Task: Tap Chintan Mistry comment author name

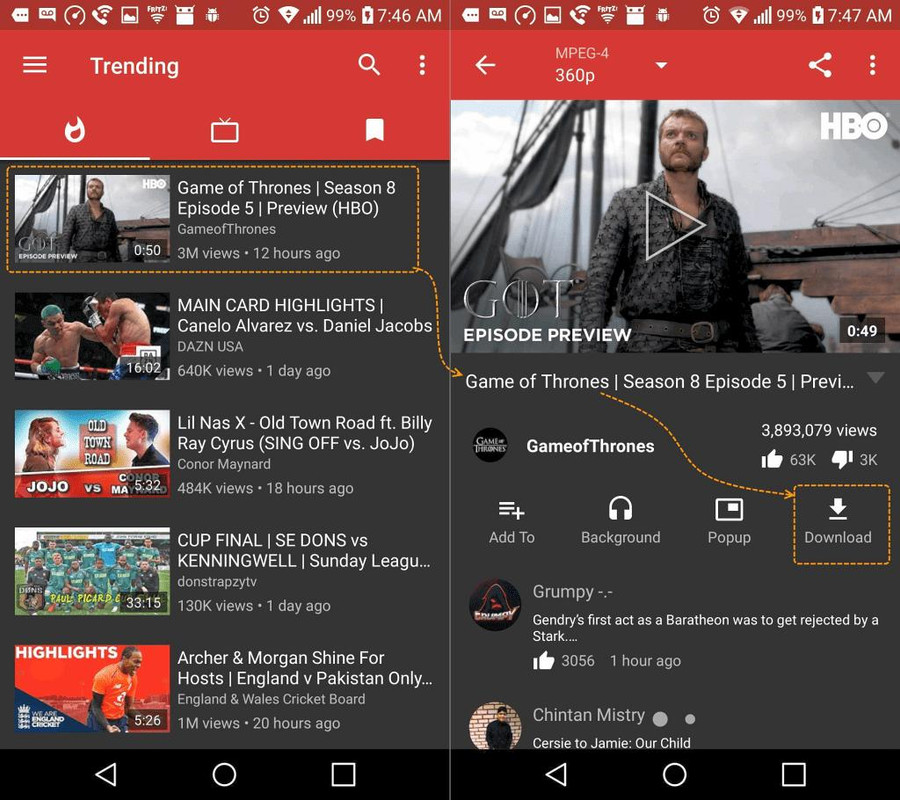Action: coord(589,715)
